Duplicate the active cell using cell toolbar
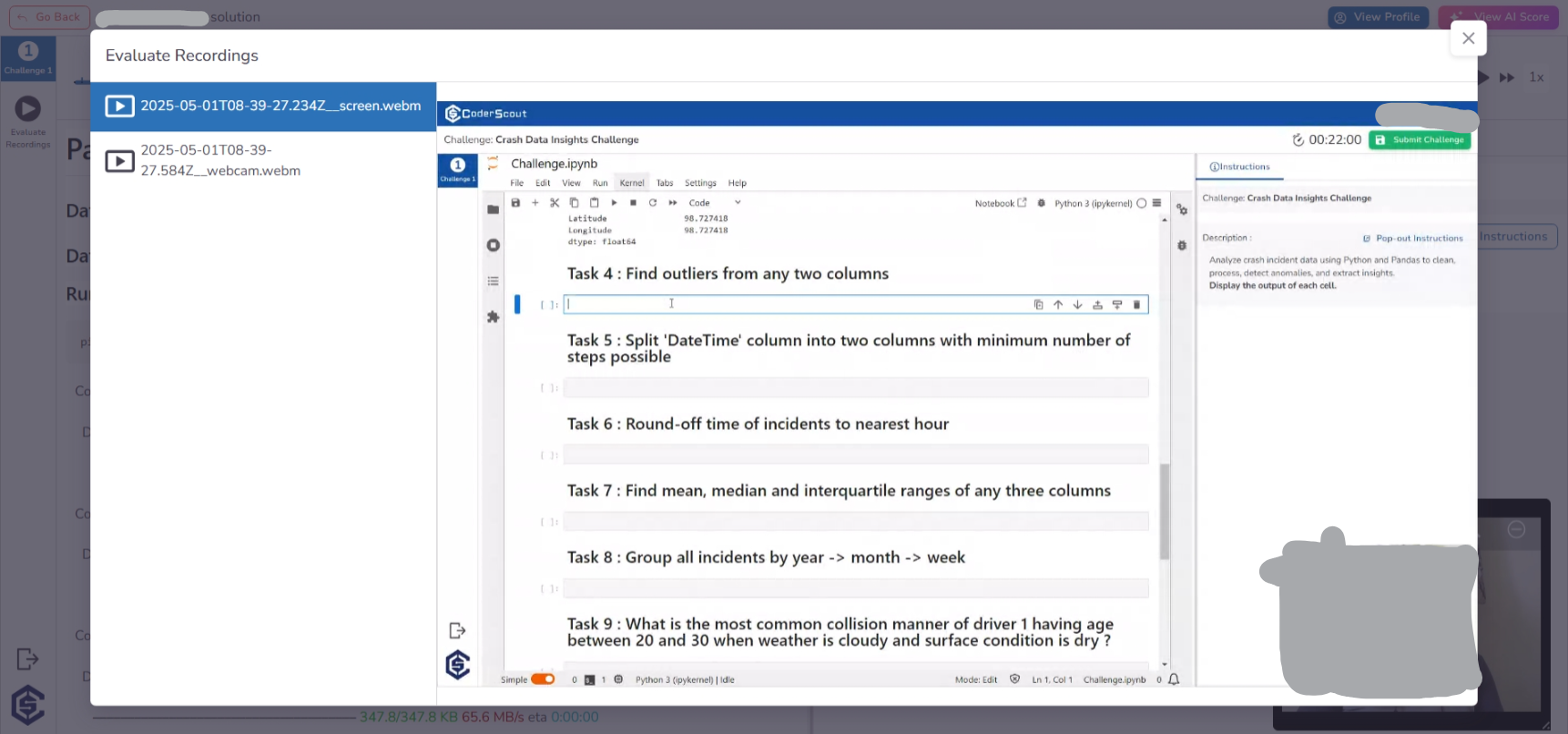This screenshot has width=1568, height=734. point(1038,305)
